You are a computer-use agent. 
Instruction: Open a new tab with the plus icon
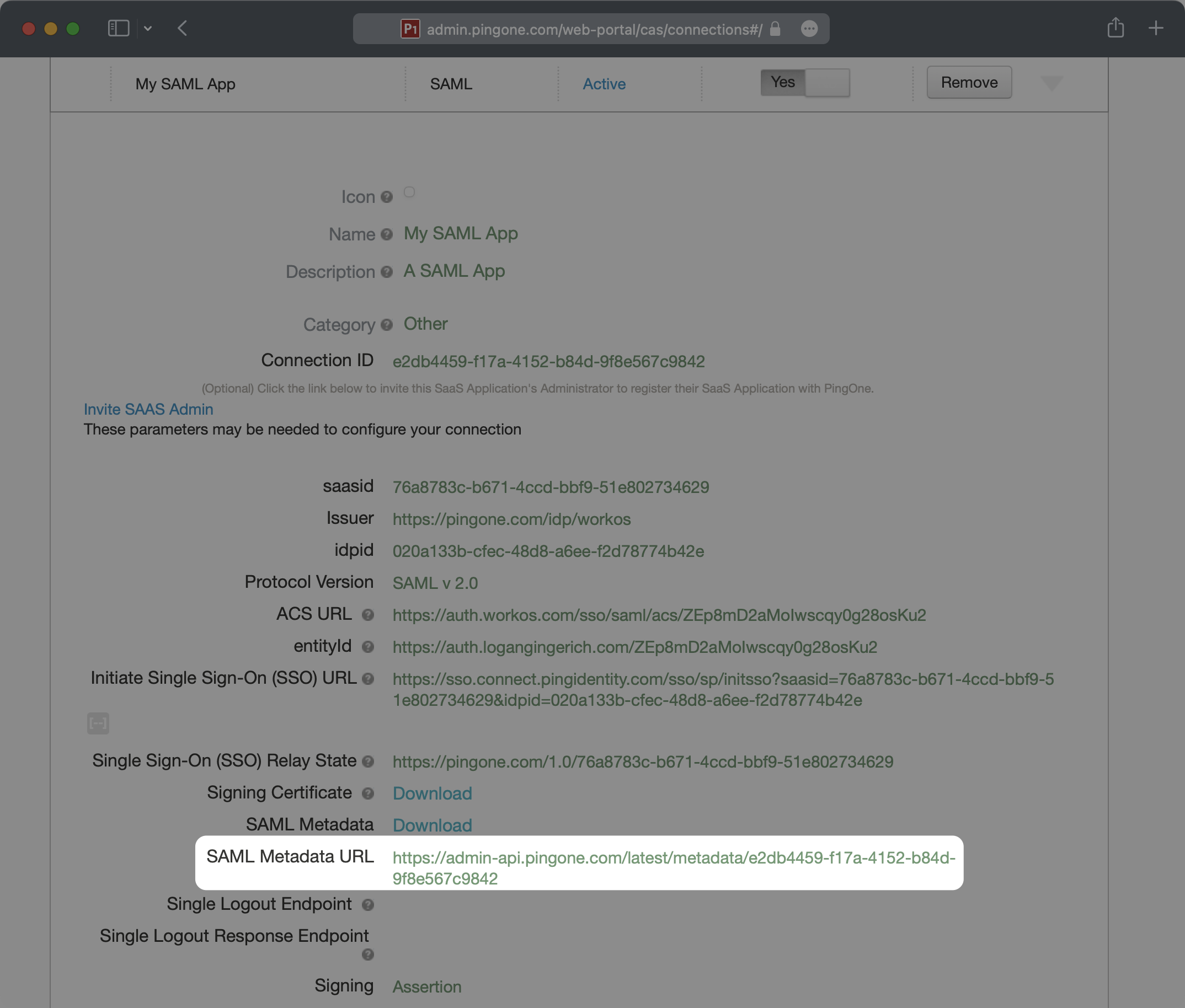click(1155, 28)
